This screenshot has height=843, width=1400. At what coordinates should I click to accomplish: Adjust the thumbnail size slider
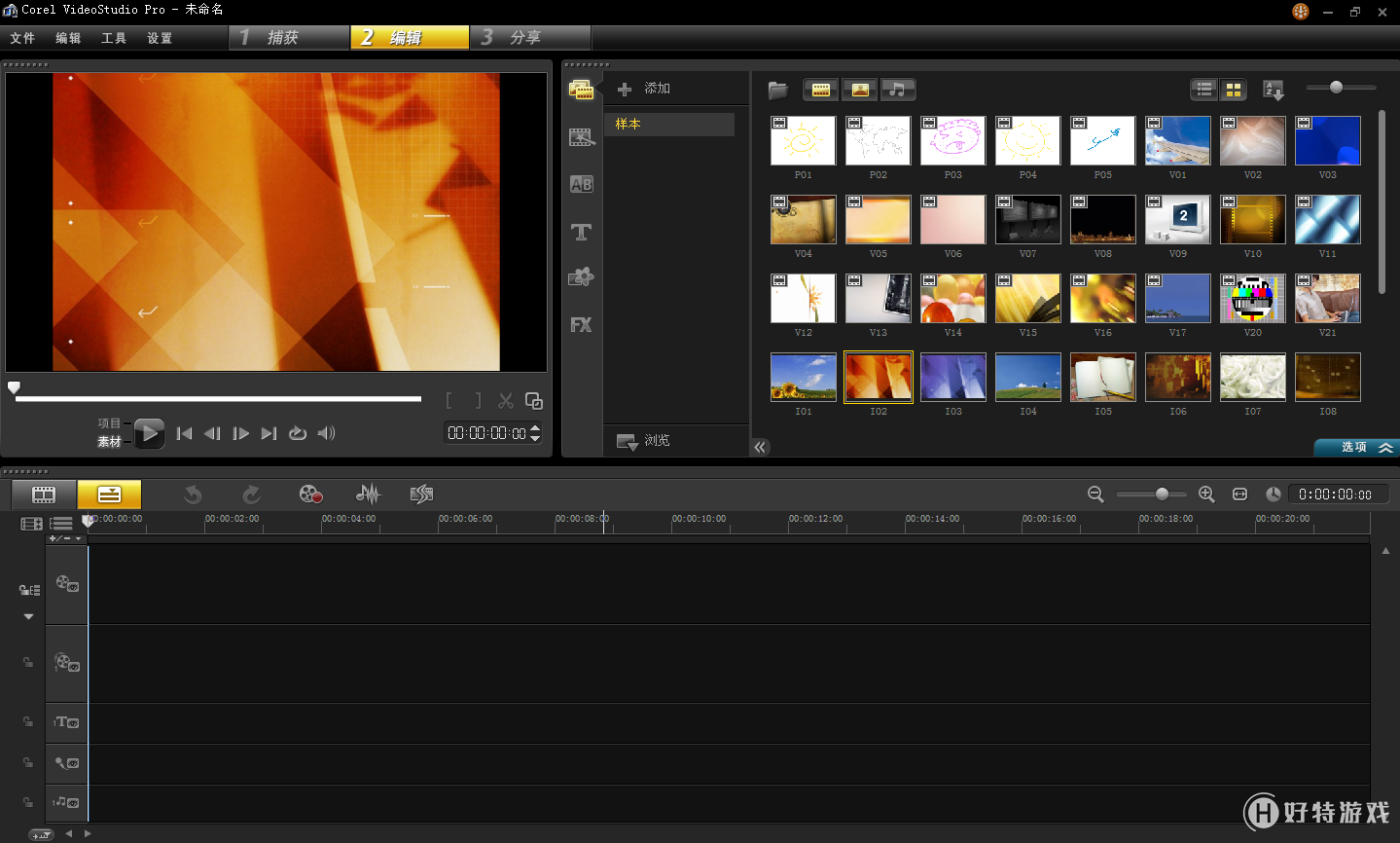click(x=1336, y=88)
